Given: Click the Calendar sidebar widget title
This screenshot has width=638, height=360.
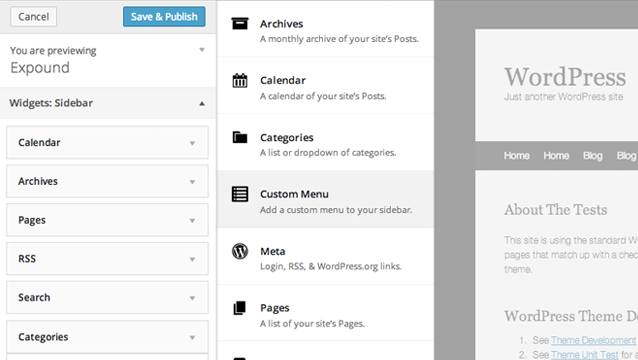Looking at the screenshot, I should click(39, 142).
